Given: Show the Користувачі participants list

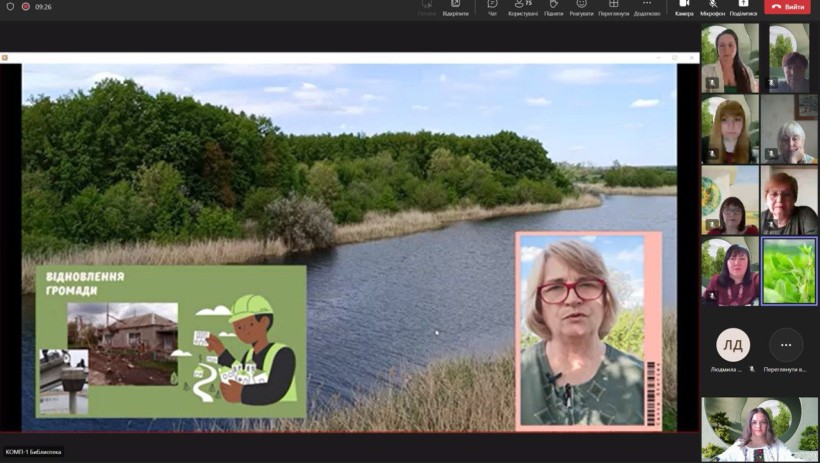Looking at the screenshot, I should (522, 8).
